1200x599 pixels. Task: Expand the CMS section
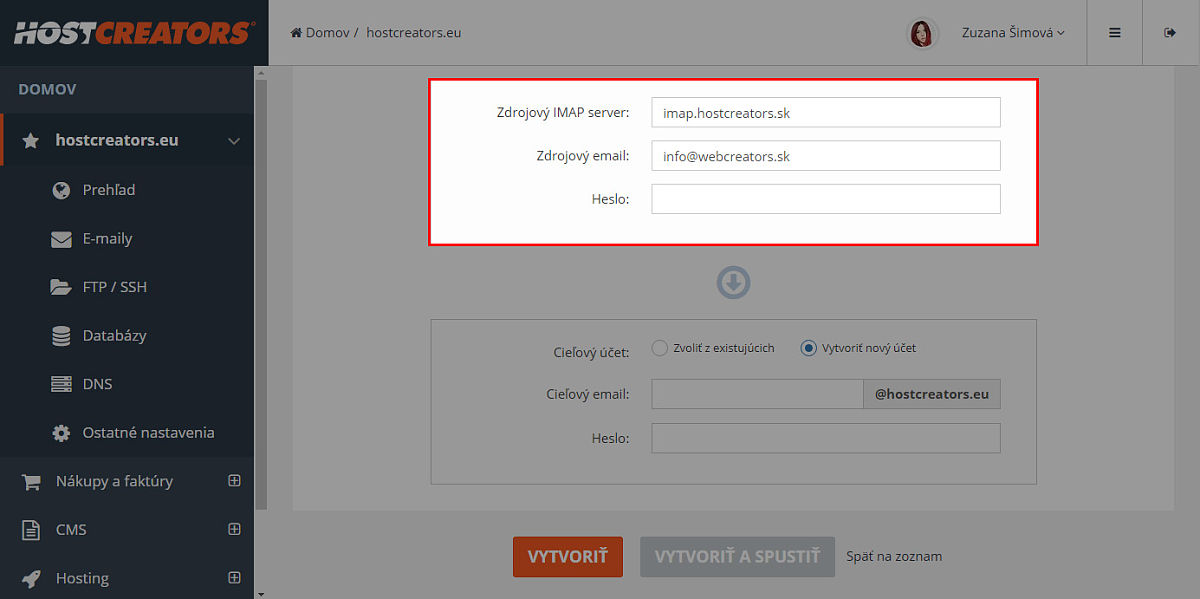tap(234, 529)
